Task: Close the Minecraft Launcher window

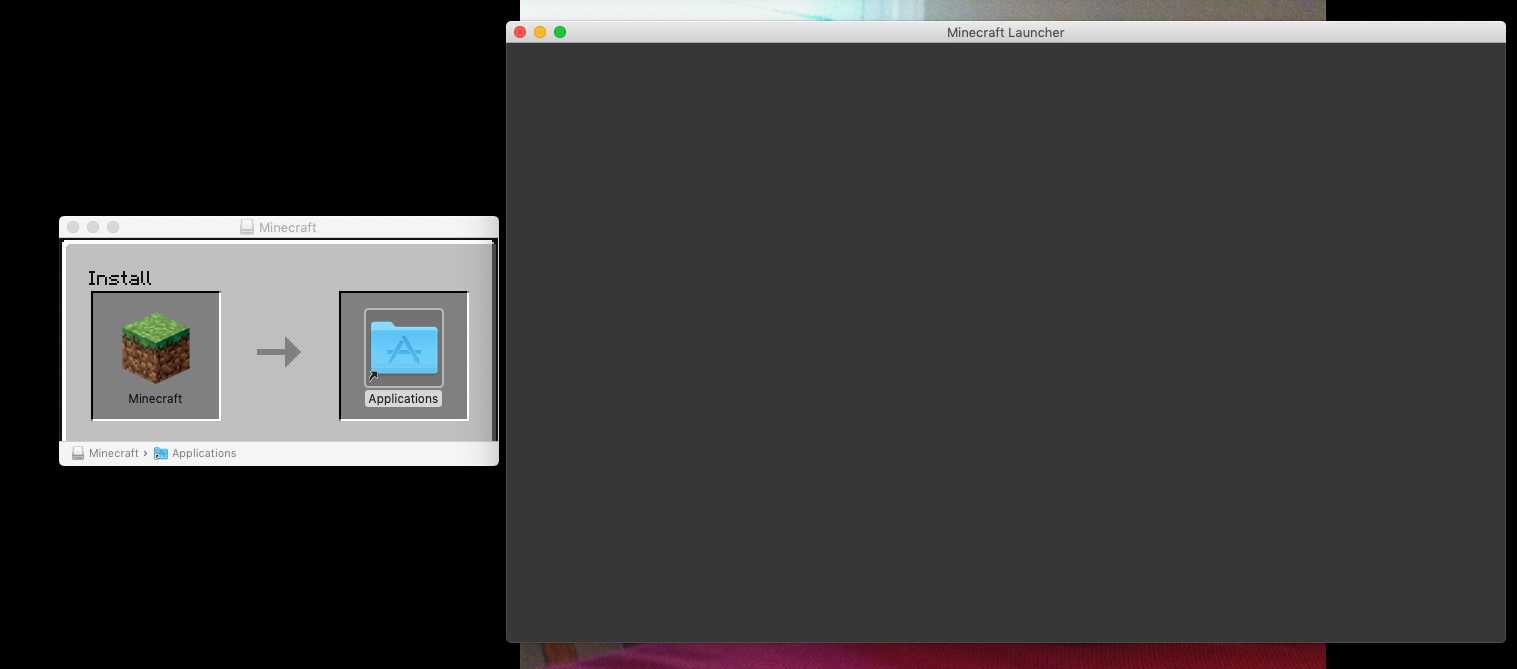Action: (x=520, y=32)
